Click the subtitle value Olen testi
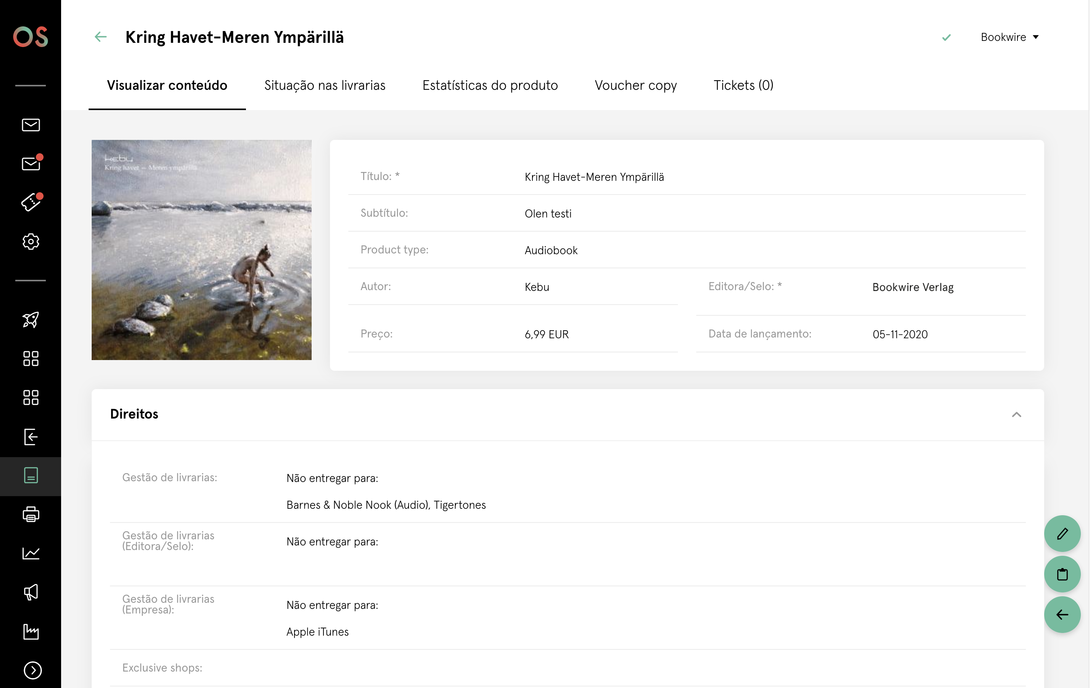Image resolution: width=1090 pixels, height=688 pixels. coord(548,214)
